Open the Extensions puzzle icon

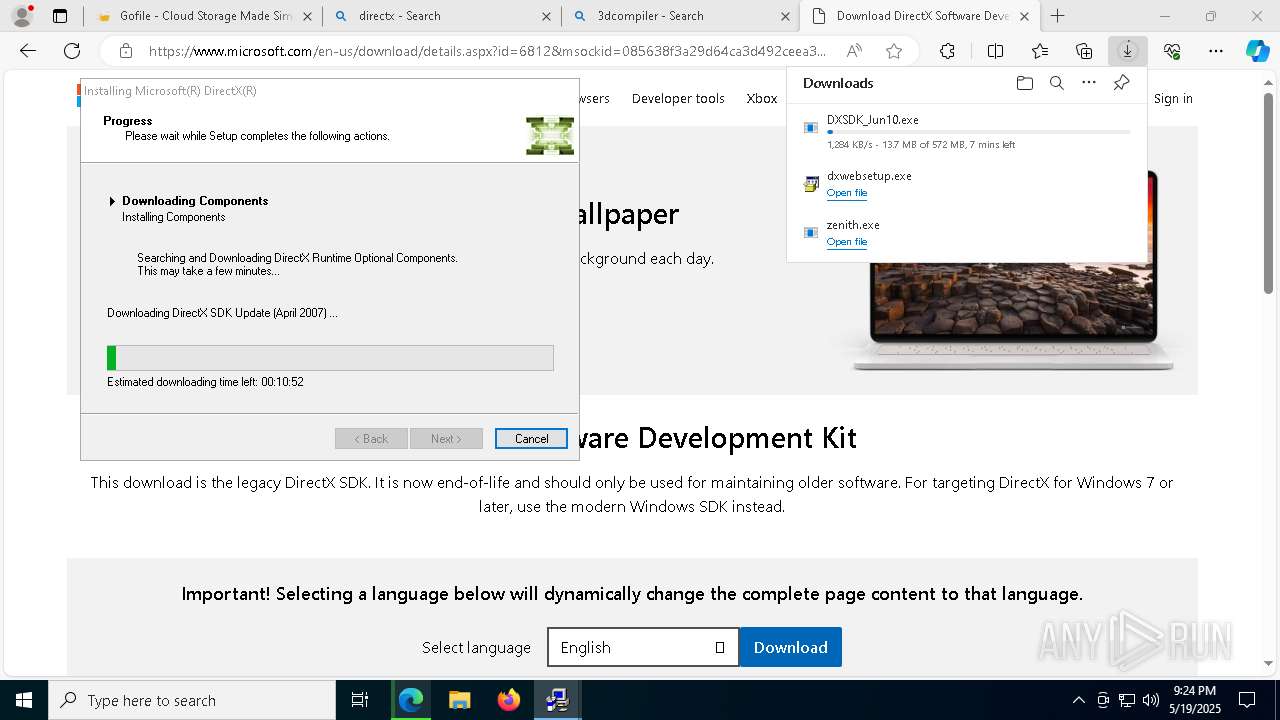(947, 51)
